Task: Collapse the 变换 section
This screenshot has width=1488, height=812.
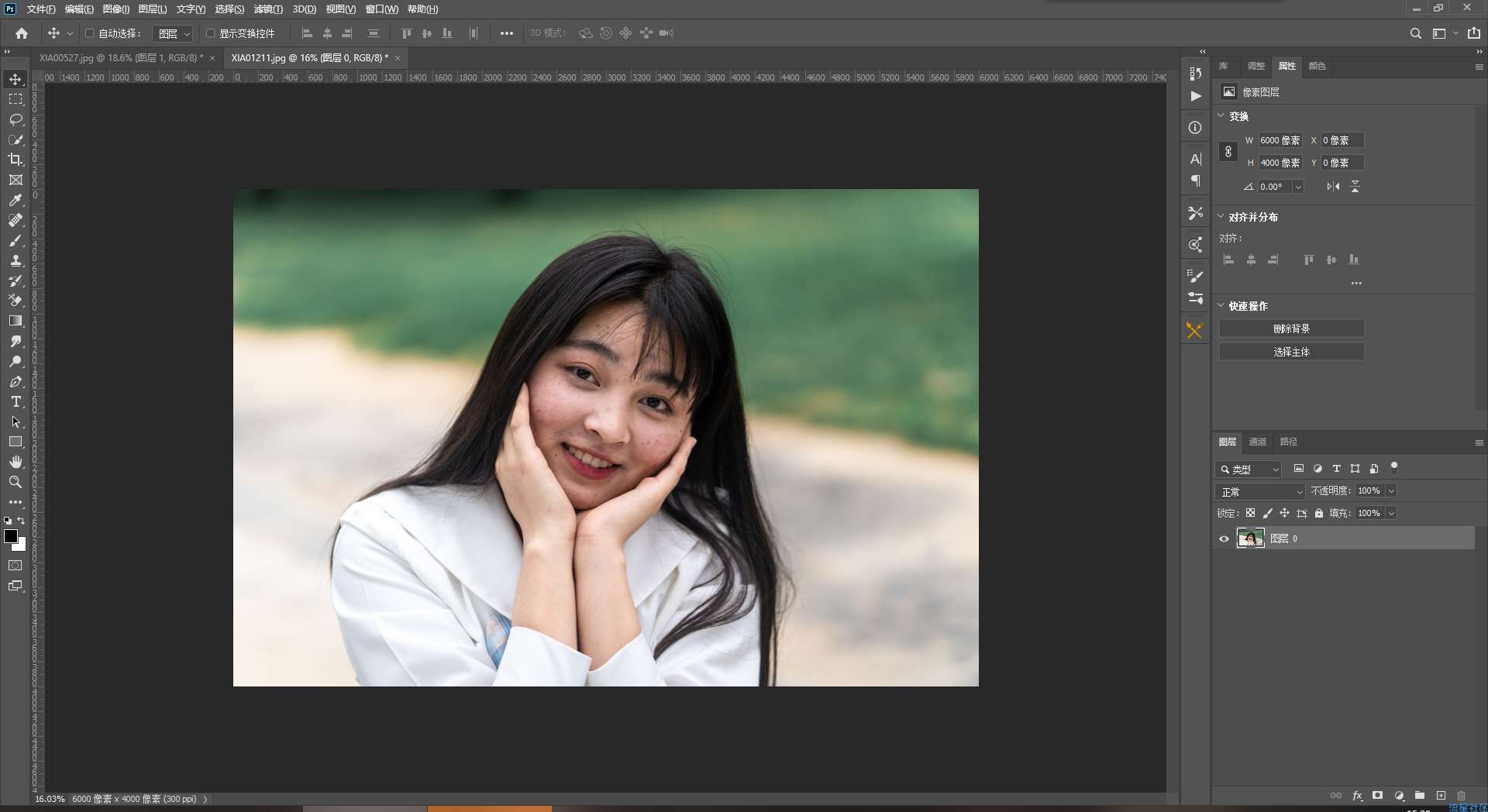Action: point(1221,115)
